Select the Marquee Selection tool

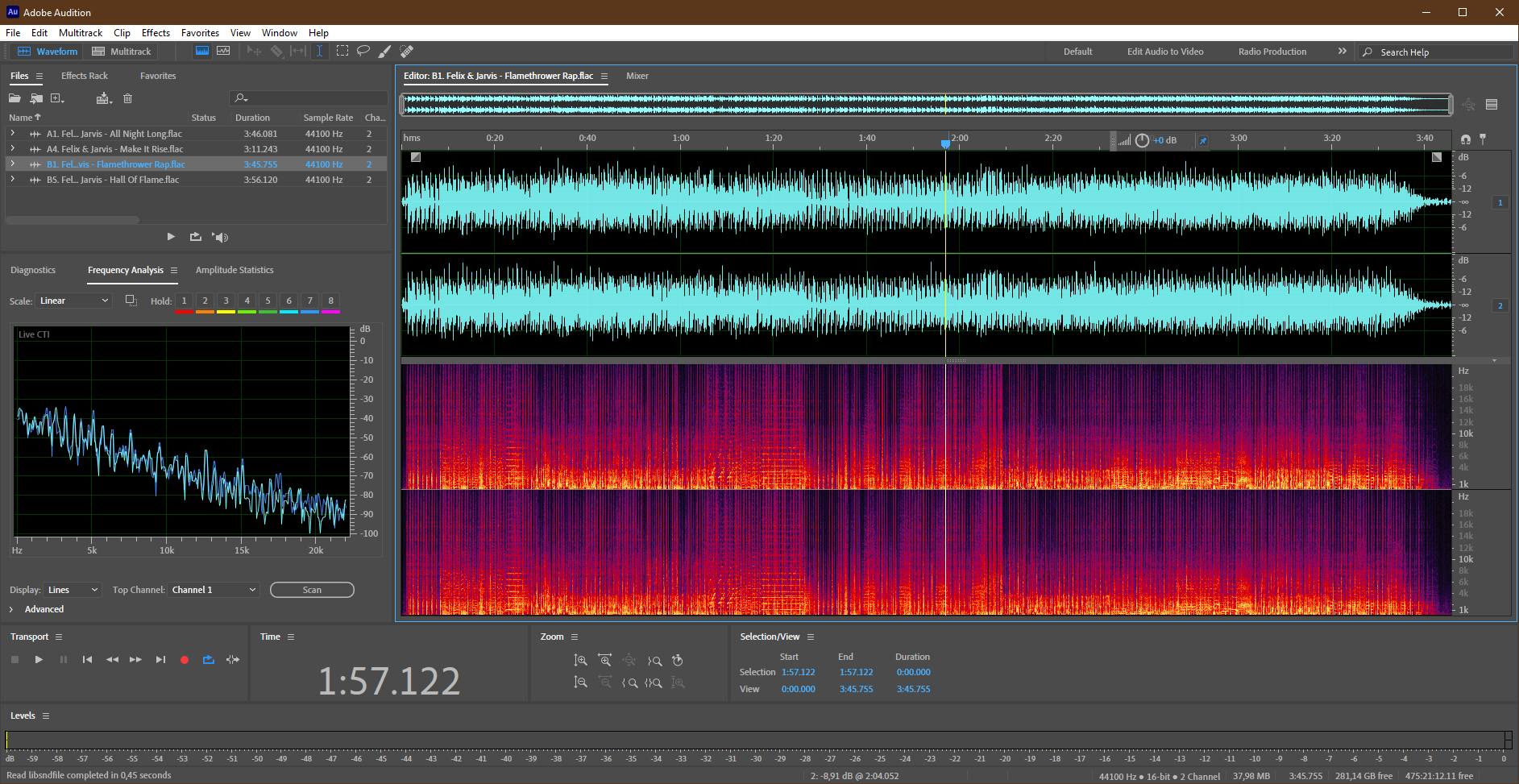coord(342,51)
